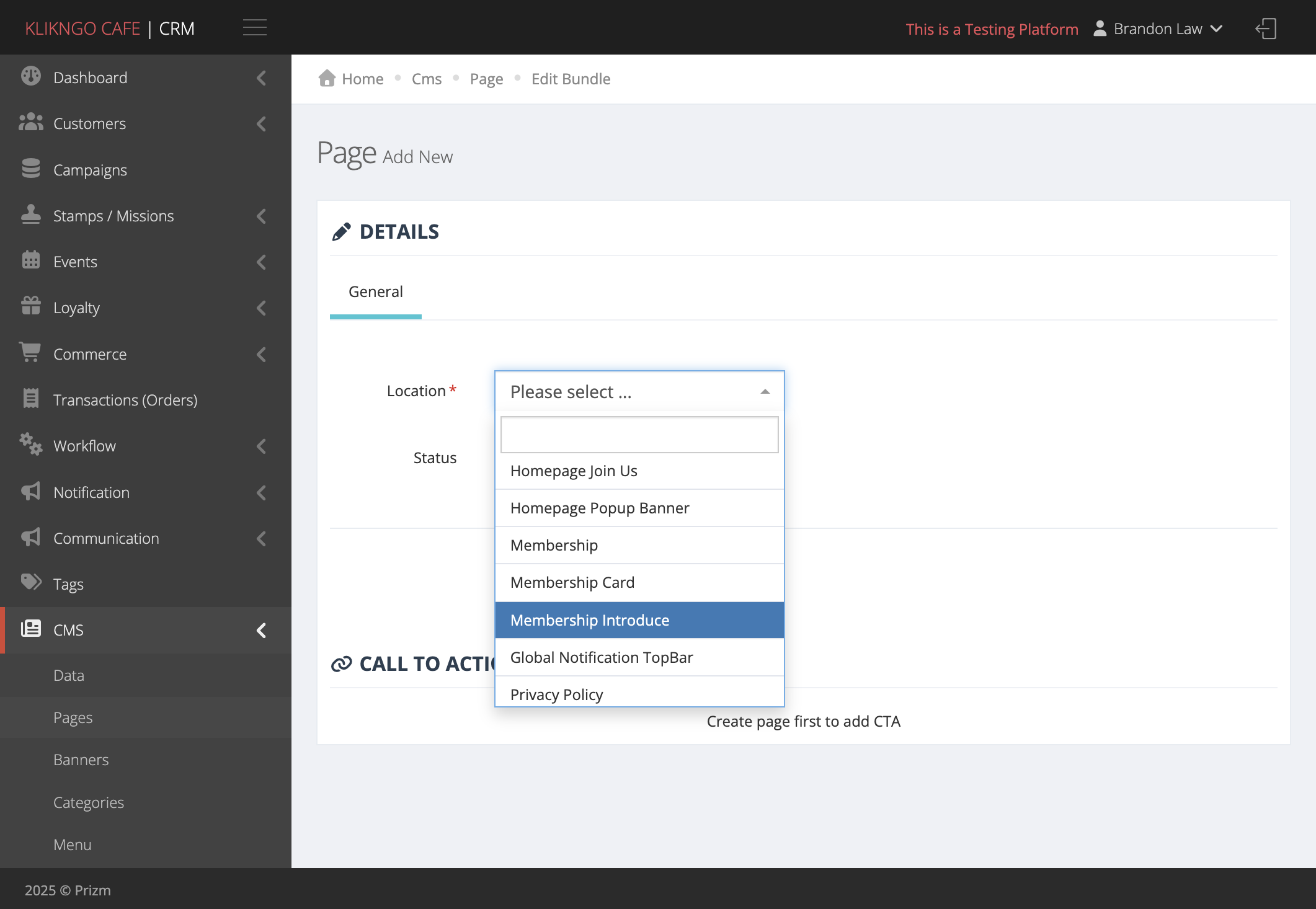Click the logout icon in top bar
The image size is (1316, 909).
click(1266, 29)
